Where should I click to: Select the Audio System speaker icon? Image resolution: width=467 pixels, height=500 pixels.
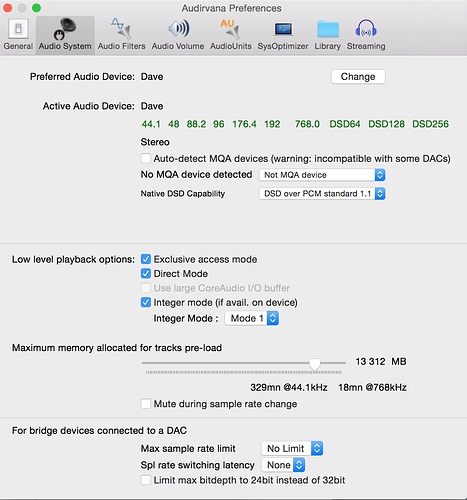(x=65, y=29)
